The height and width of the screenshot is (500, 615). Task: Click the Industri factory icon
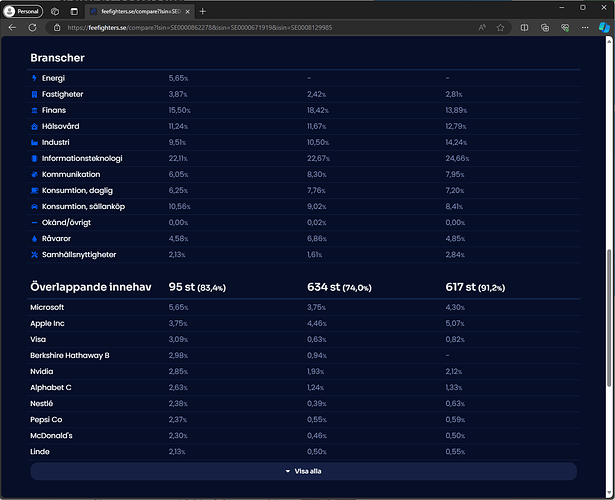tap(35, 142)
